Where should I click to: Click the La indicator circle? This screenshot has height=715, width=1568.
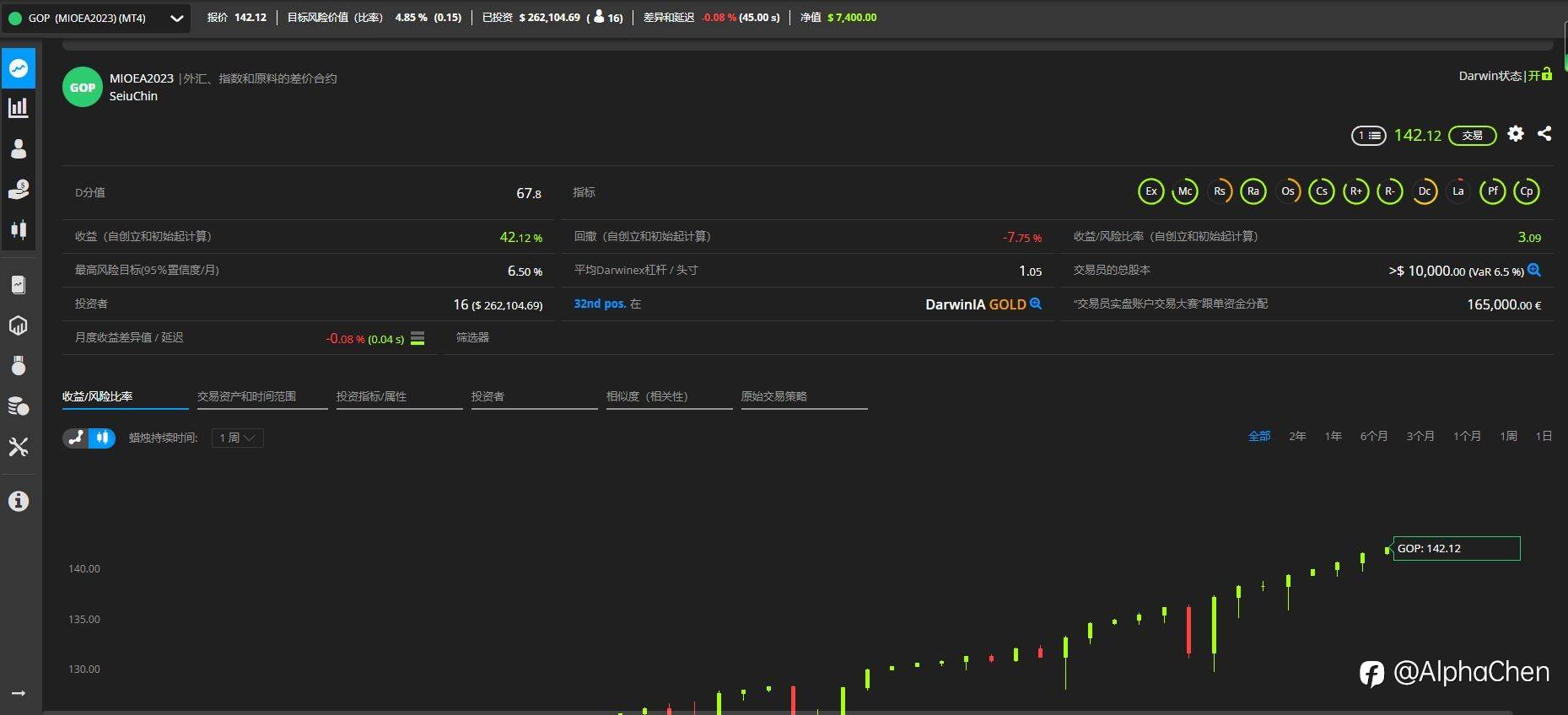1458,191
